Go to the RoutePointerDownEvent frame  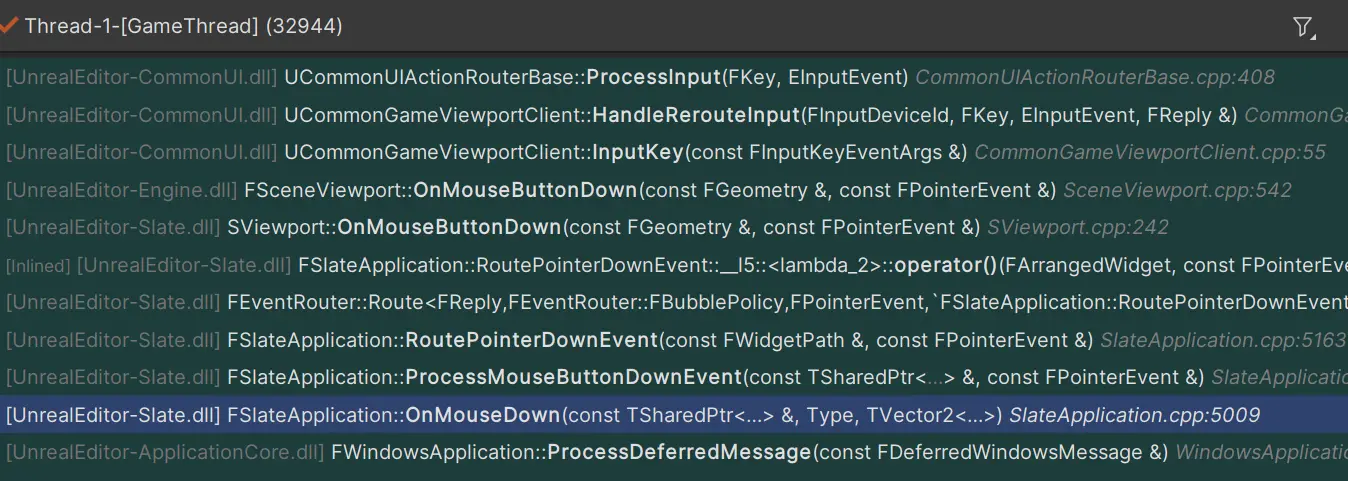pyautogui.click(x=531, y=340)
